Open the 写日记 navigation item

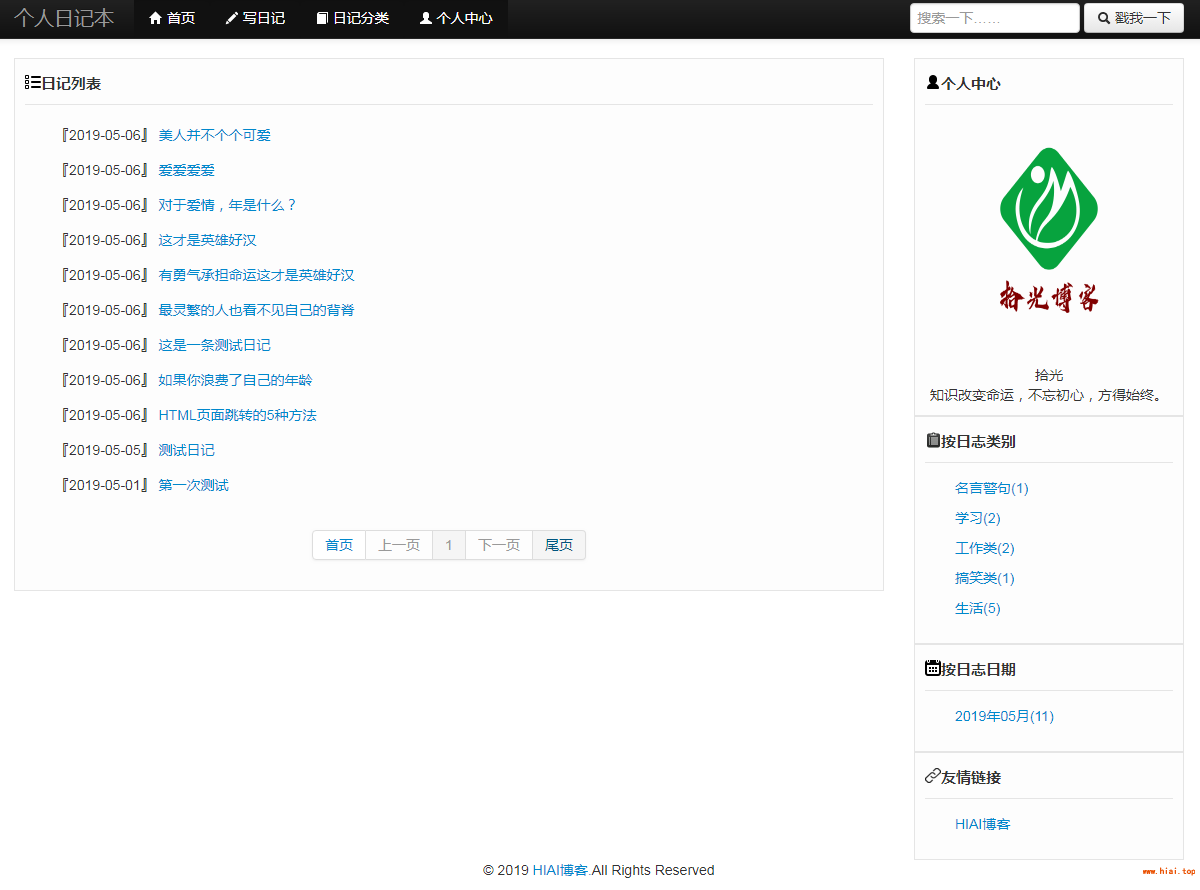pos(256,18)
